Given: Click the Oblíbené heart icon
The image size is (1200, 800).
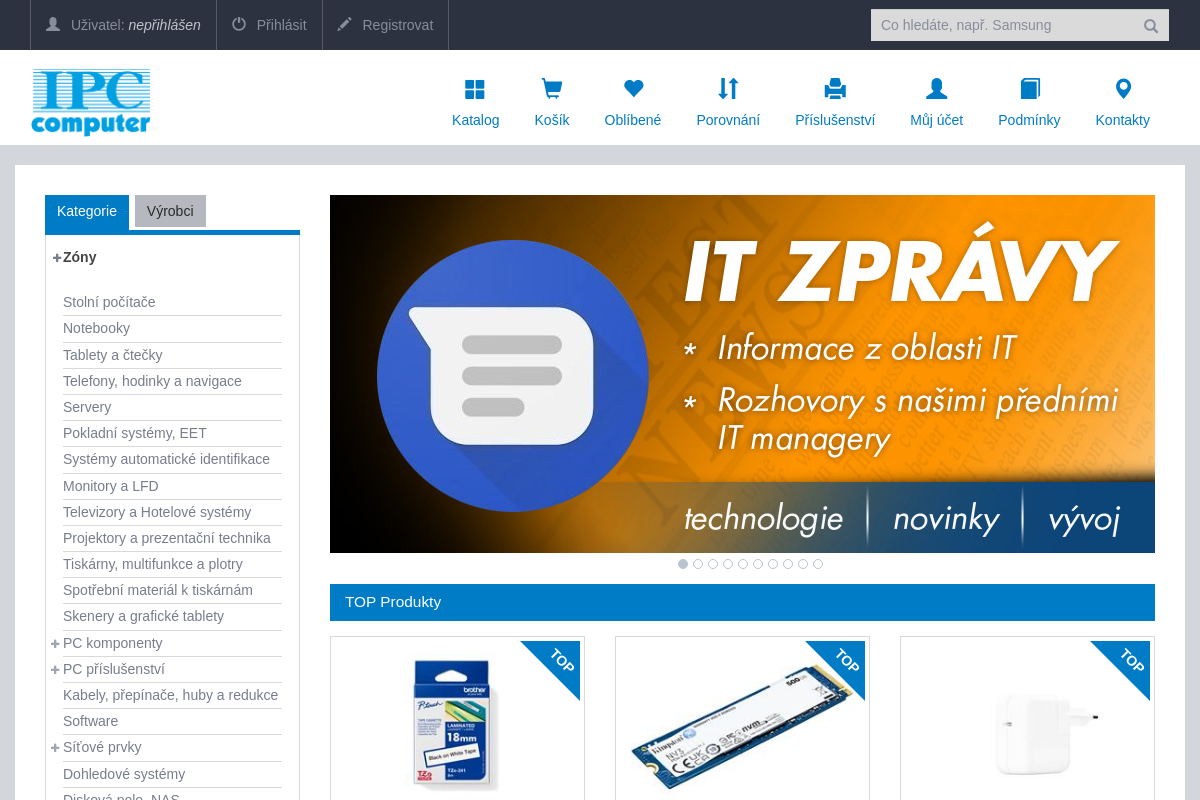Looking at the screenshot, I should (633, 89).
